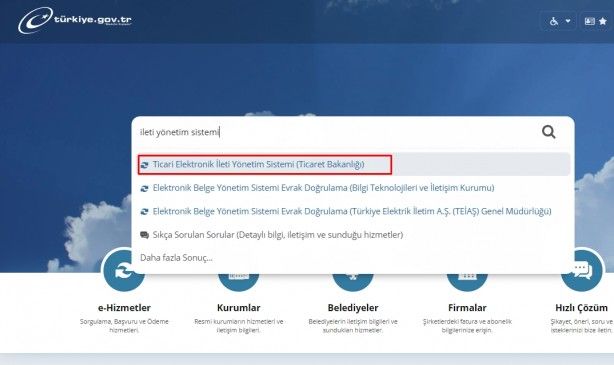The height and width of the screenshot is (365, 614).
Task: Click the Kurumlar circular icon
Action: (x=238, y=282)
